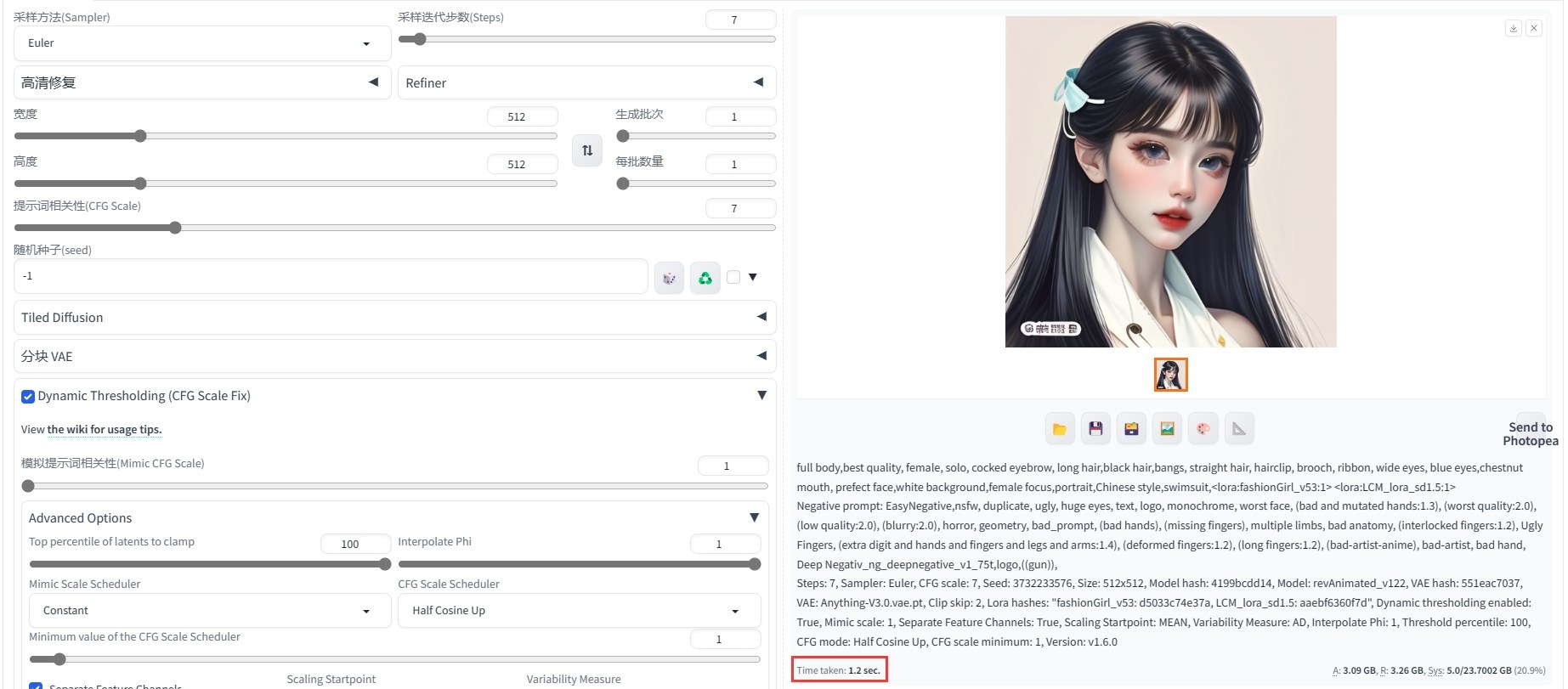
Task: Open the wiki for usage tips link
Action: (105, 430)
